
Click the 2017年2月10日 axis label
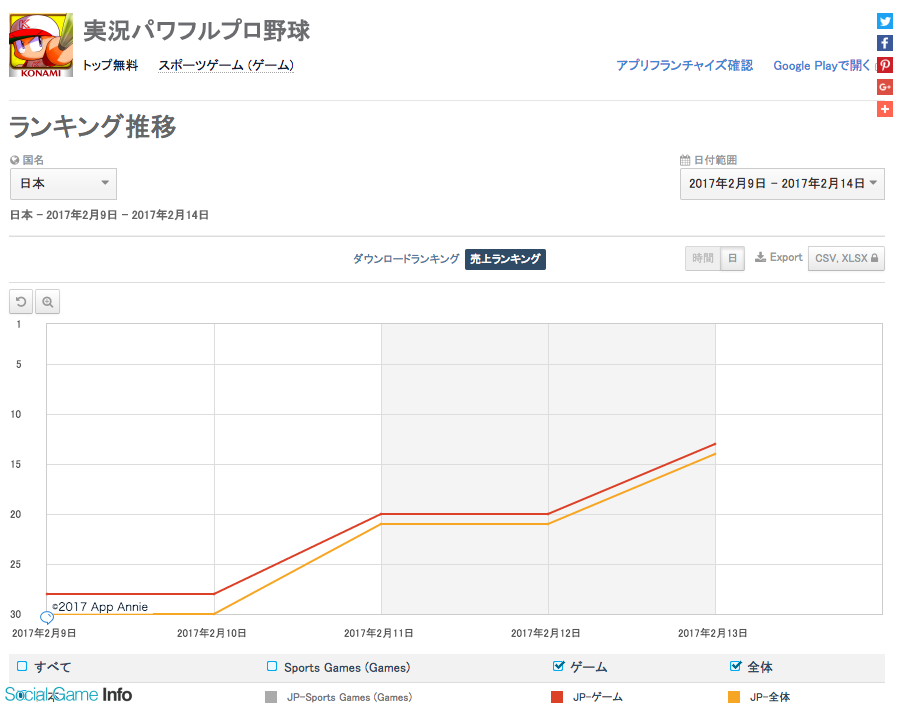pos(212,633)
